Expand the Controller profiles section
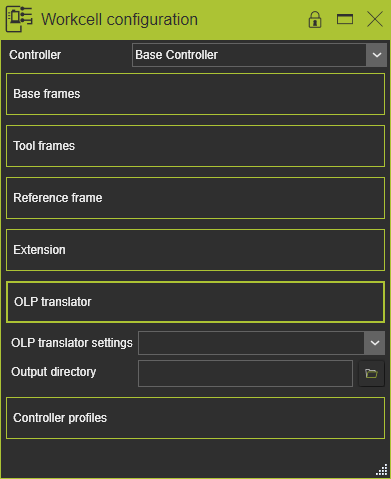The image size is (391, 479). click(195, 418)
